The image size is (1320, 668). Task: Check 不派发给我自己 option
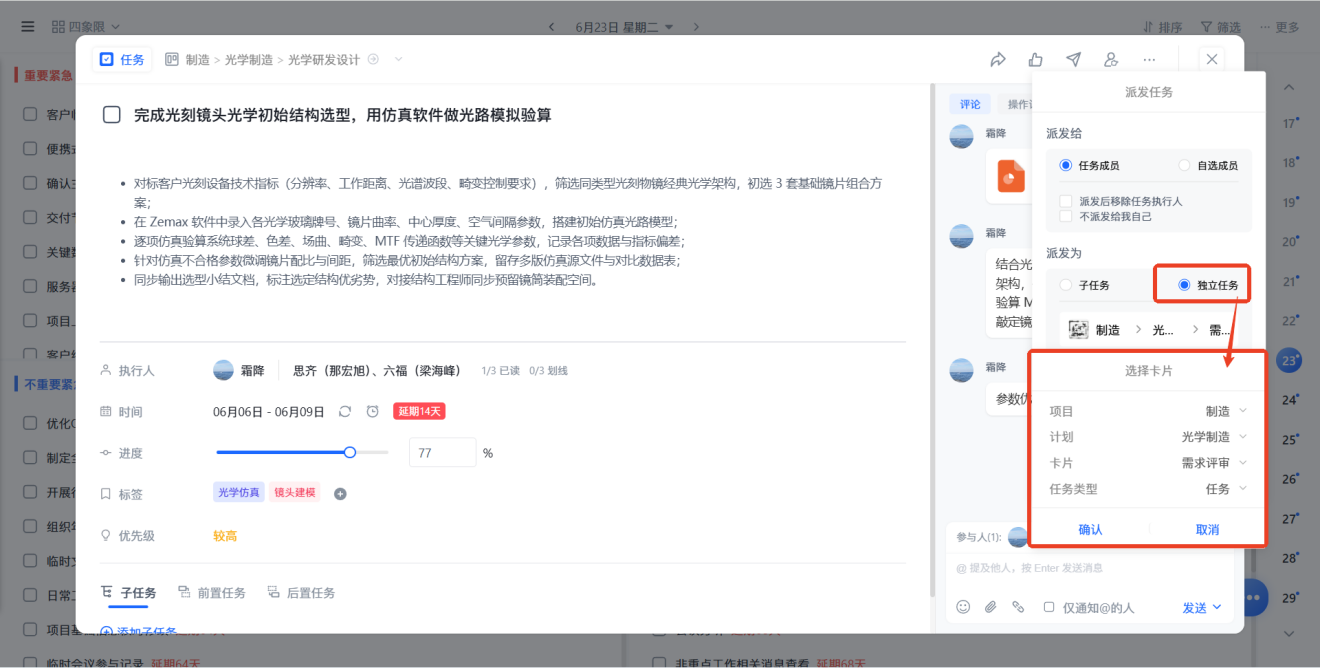[1066, 216]
